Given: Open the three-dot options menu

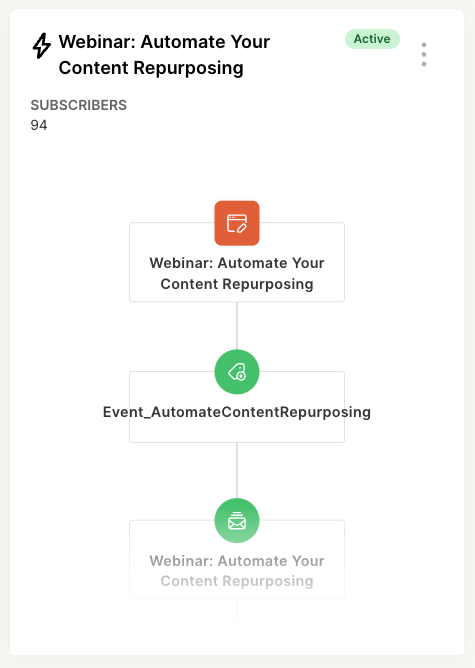Looking at the screenshot, I should click(x=423, y=54).
